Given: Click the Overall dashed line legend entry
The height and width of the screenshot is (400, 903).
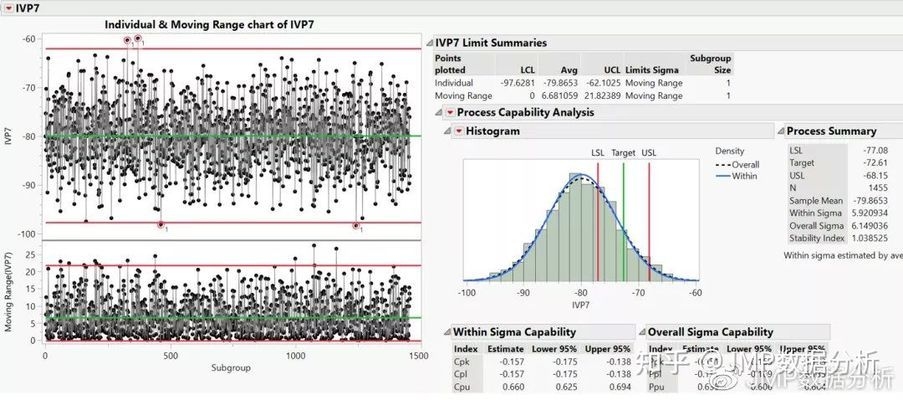Looking at the screenshot, I should pos(743,164).
